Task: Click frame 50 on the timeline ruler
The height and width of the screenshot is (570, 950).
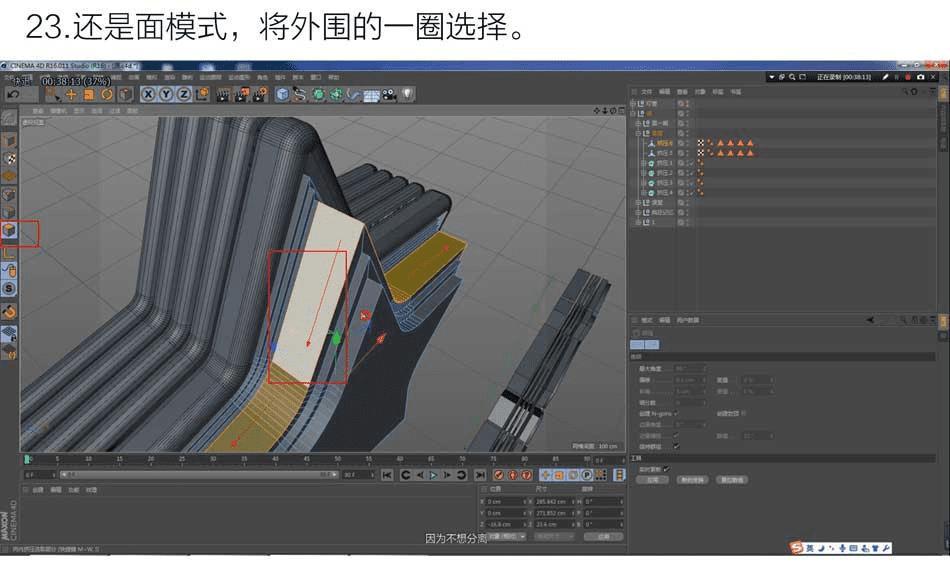Action: click(x=338, y=459)
